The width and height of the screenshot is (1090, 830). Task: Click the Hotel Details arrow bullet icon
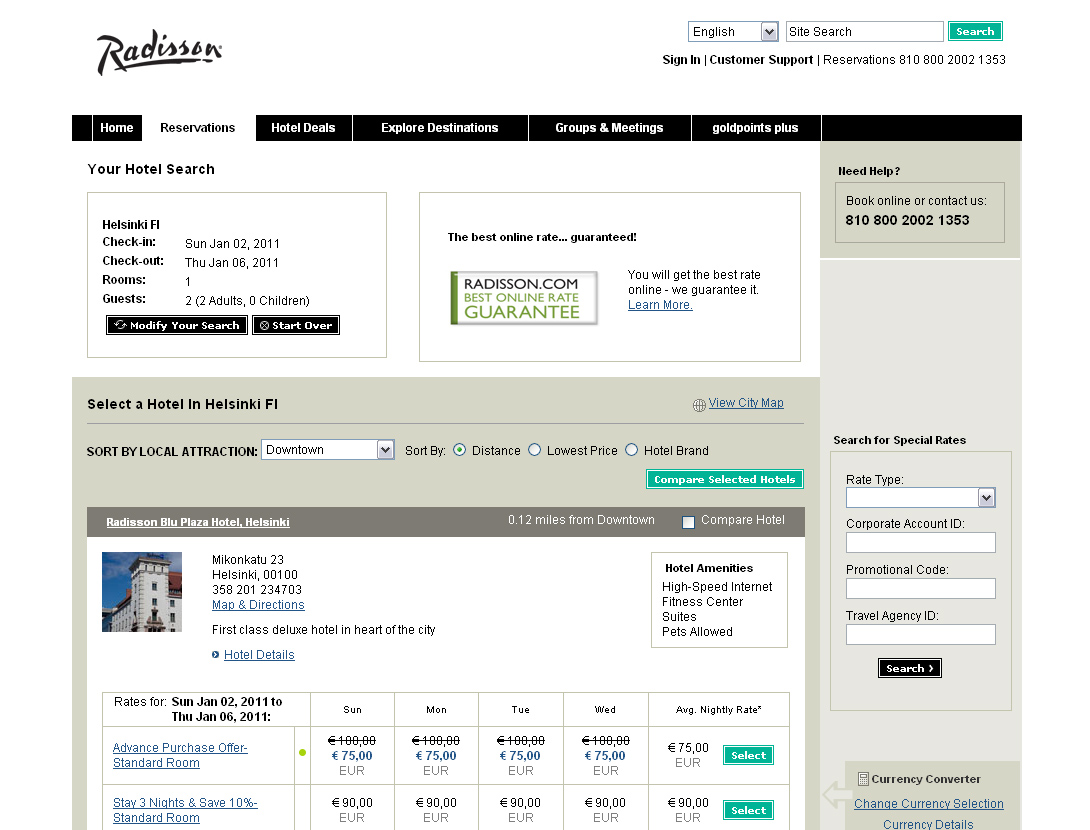point(215,655)
